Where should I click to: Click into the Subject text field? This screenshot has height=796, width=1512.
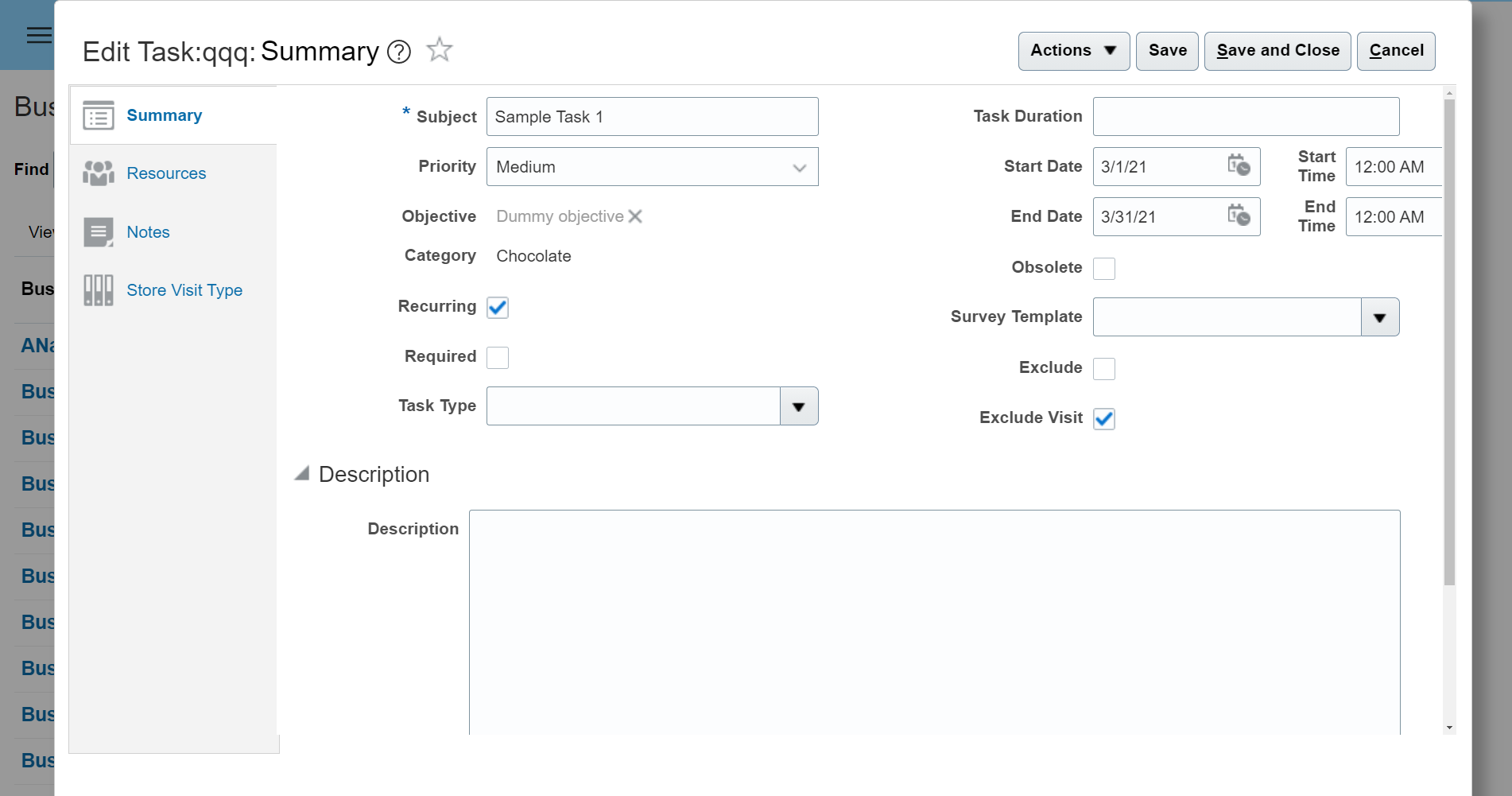click(x=652, y=117)
